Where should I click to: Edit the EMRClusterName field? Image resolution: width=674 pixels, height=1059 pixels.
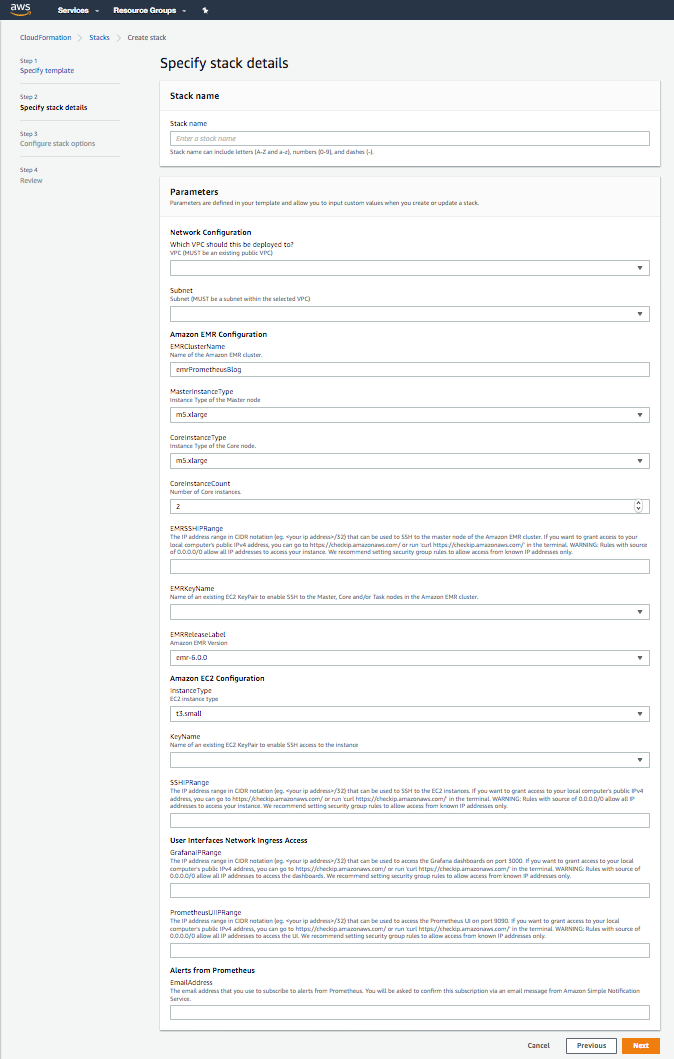[409, 369]
